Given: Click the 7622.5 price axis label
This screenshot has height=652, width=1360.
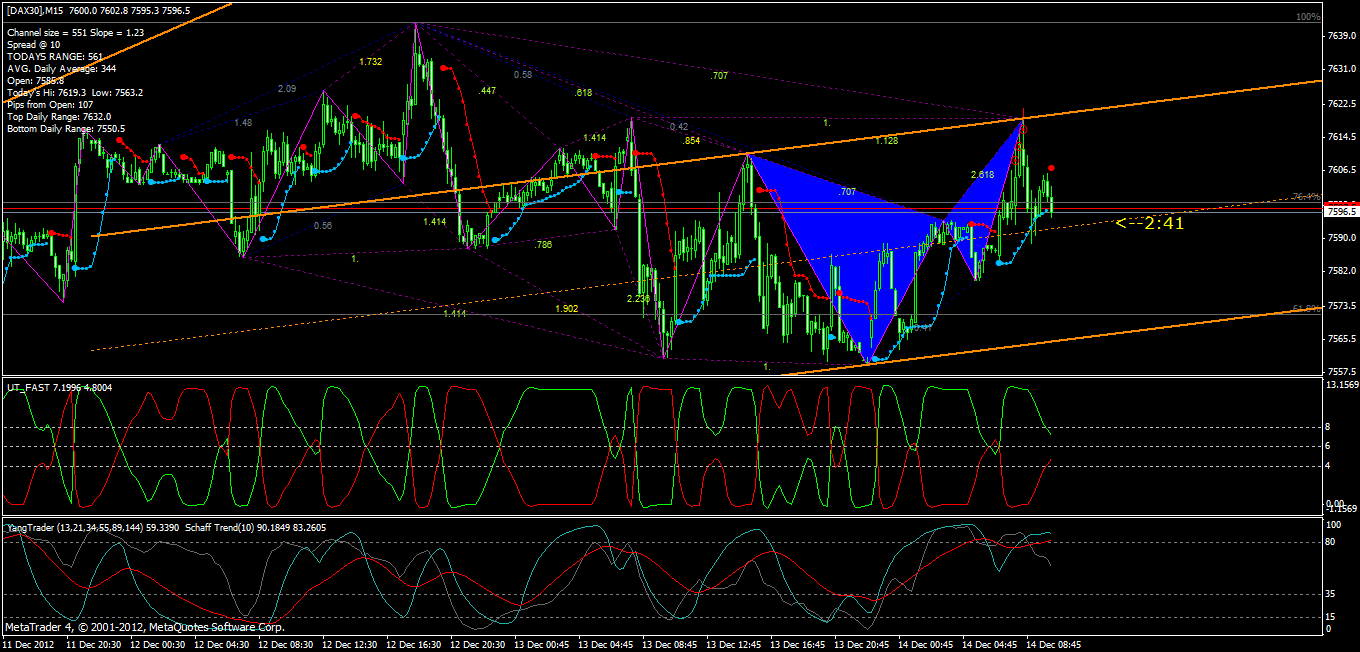Looking at the screenshot, I should click(x=1340, y=104).
